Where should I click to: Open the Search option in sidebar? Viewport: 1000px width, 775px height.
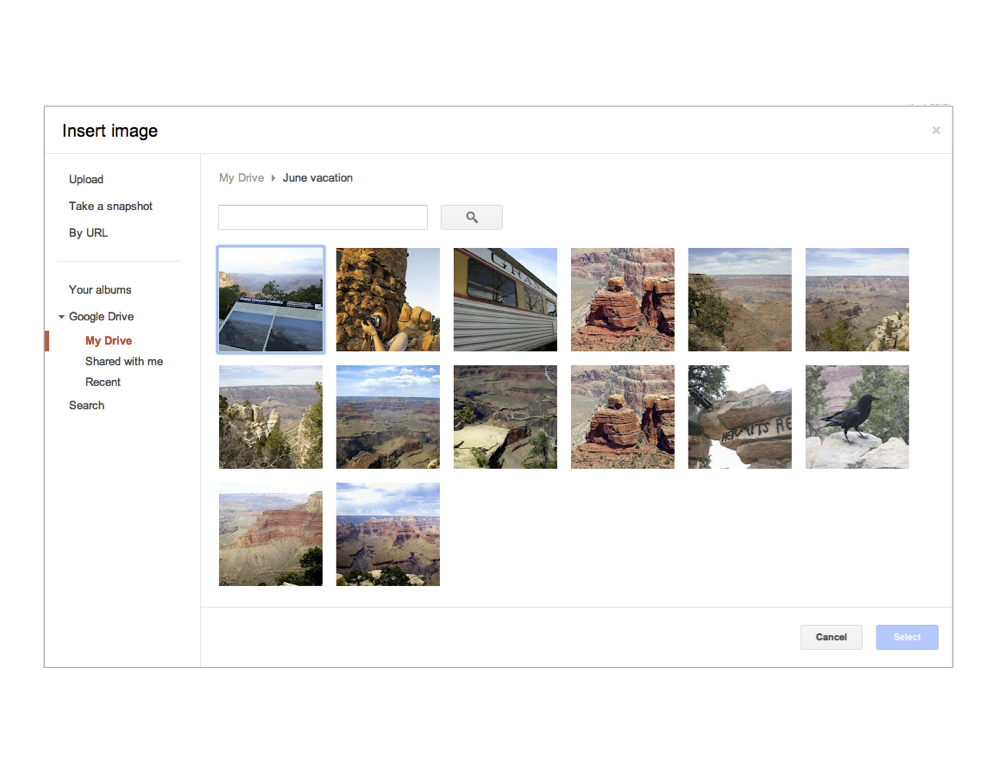[87, 405]
